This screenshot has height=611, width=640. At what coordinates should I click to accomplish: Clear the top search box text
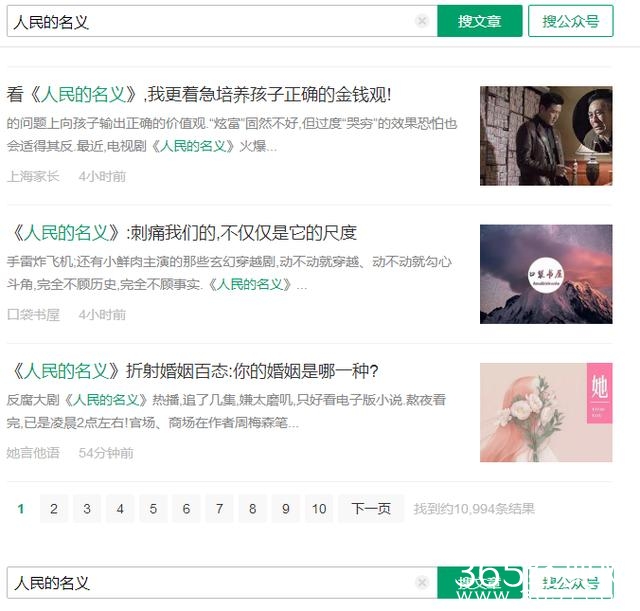(422, 21)
